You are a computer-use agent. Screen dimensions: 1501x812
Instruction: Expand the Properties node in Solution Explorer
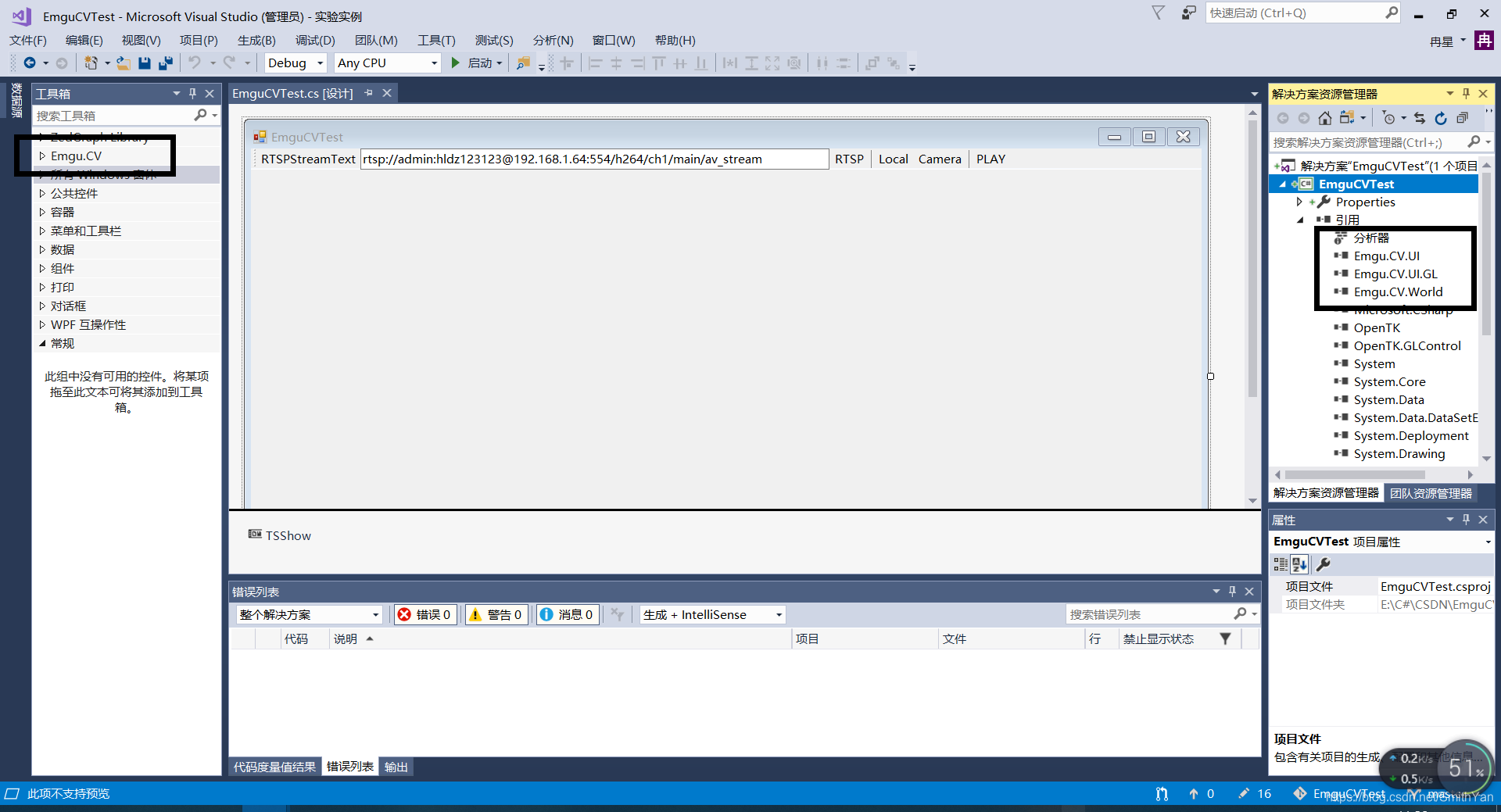(1299, 202)
